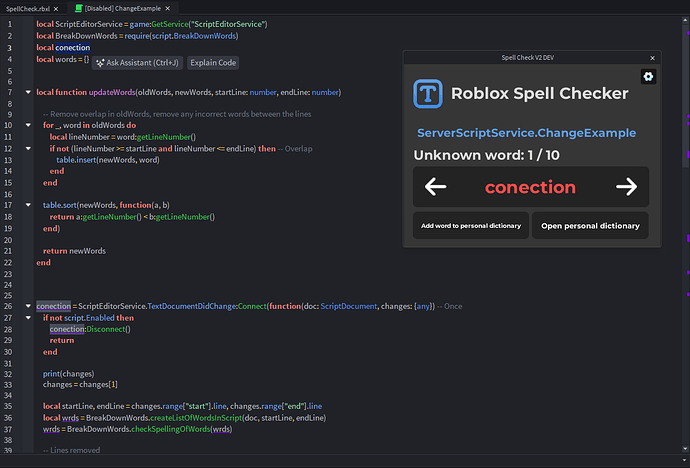
Task: Collapse for loop fold at line 10
Action: (28, 125)
